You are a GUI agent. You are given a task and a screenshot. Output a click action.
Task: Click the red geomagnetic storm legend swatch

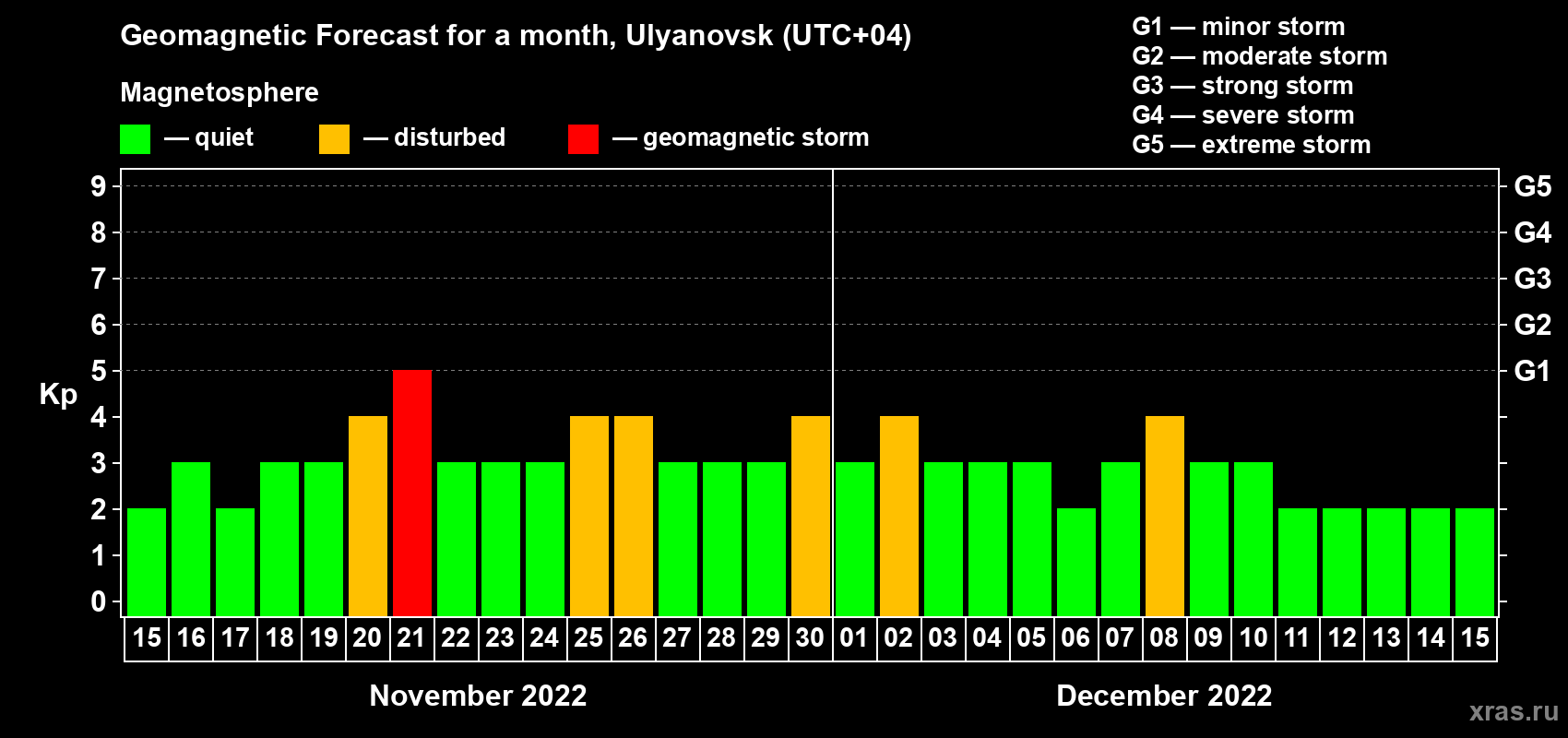(583, 139)
